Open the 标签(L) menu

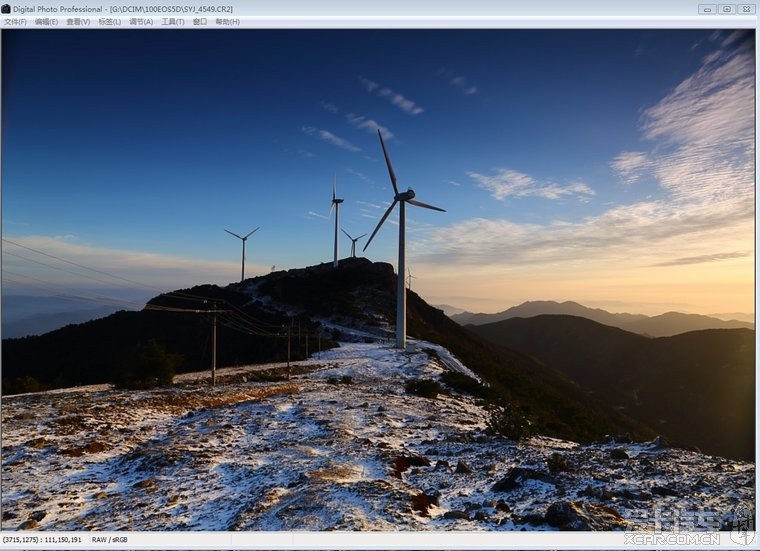pos(110,22)
